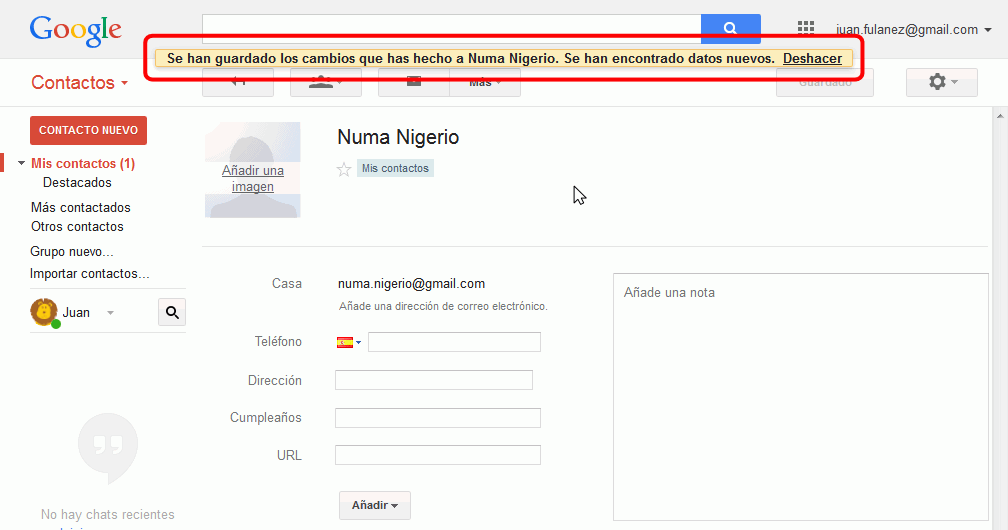Open the Añadir dropdown button

pyautogui.click(x=375, y=506)
